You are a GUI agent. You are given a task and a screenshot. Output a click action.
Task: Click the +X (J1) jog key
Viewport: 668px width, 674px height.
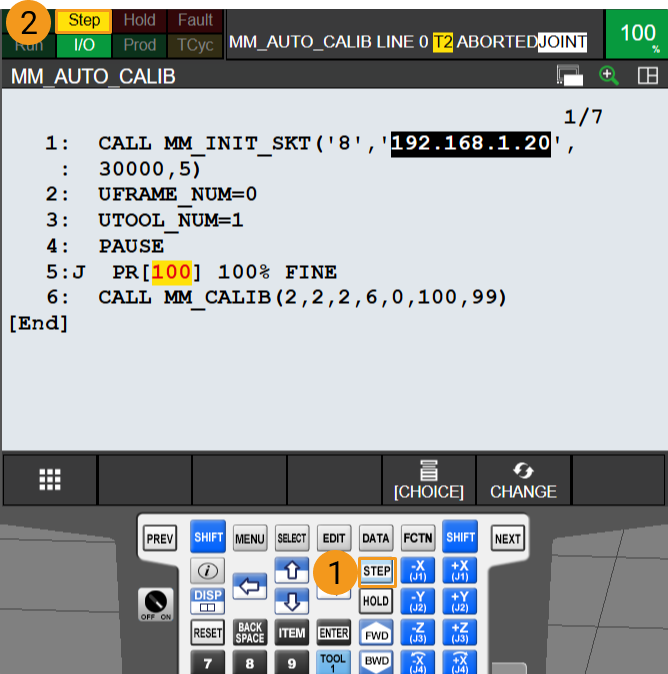pos(460,570)
